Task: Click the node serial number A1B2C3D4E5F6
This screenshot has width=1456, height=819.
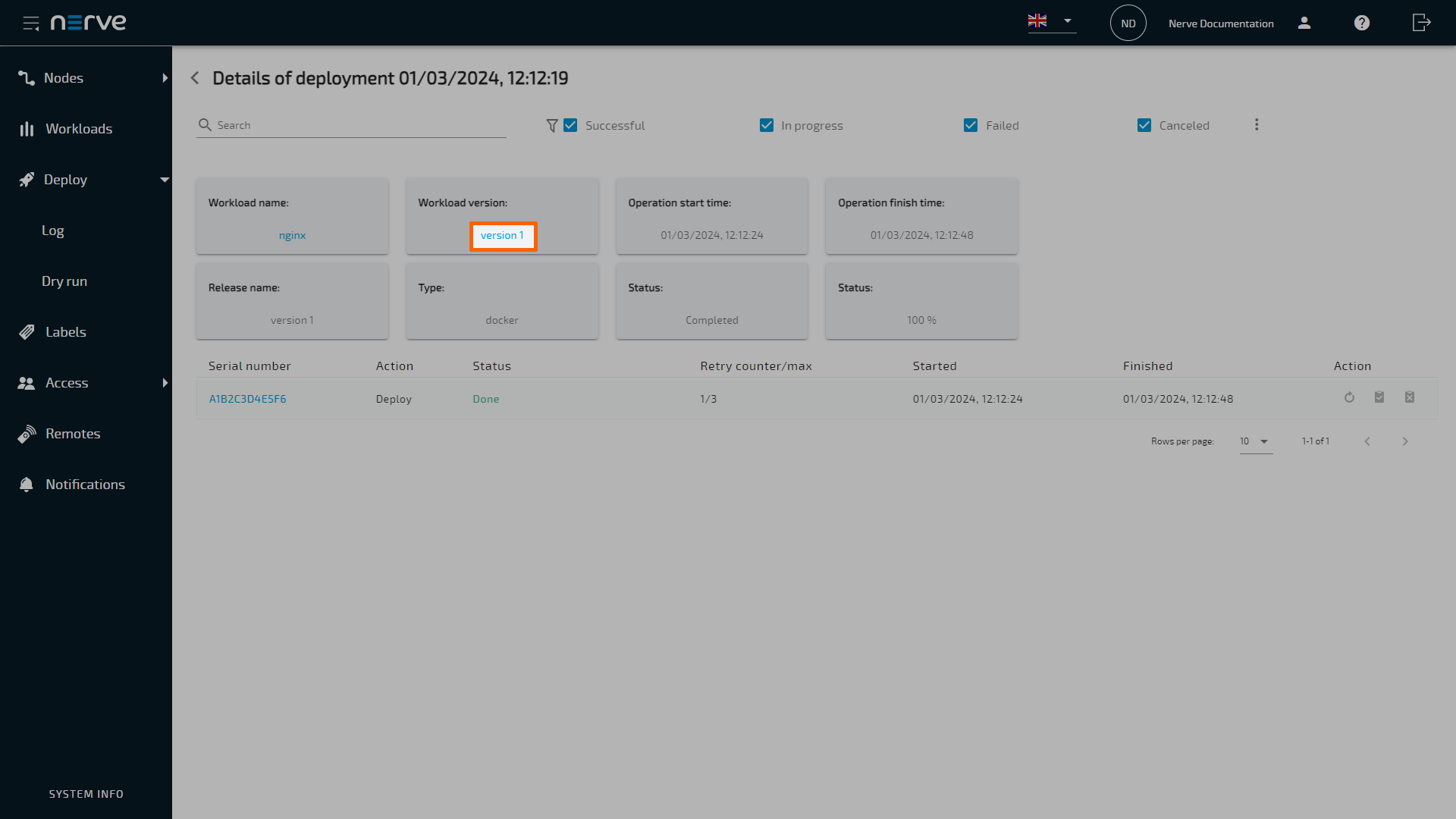Action: [x=248, y=398]
